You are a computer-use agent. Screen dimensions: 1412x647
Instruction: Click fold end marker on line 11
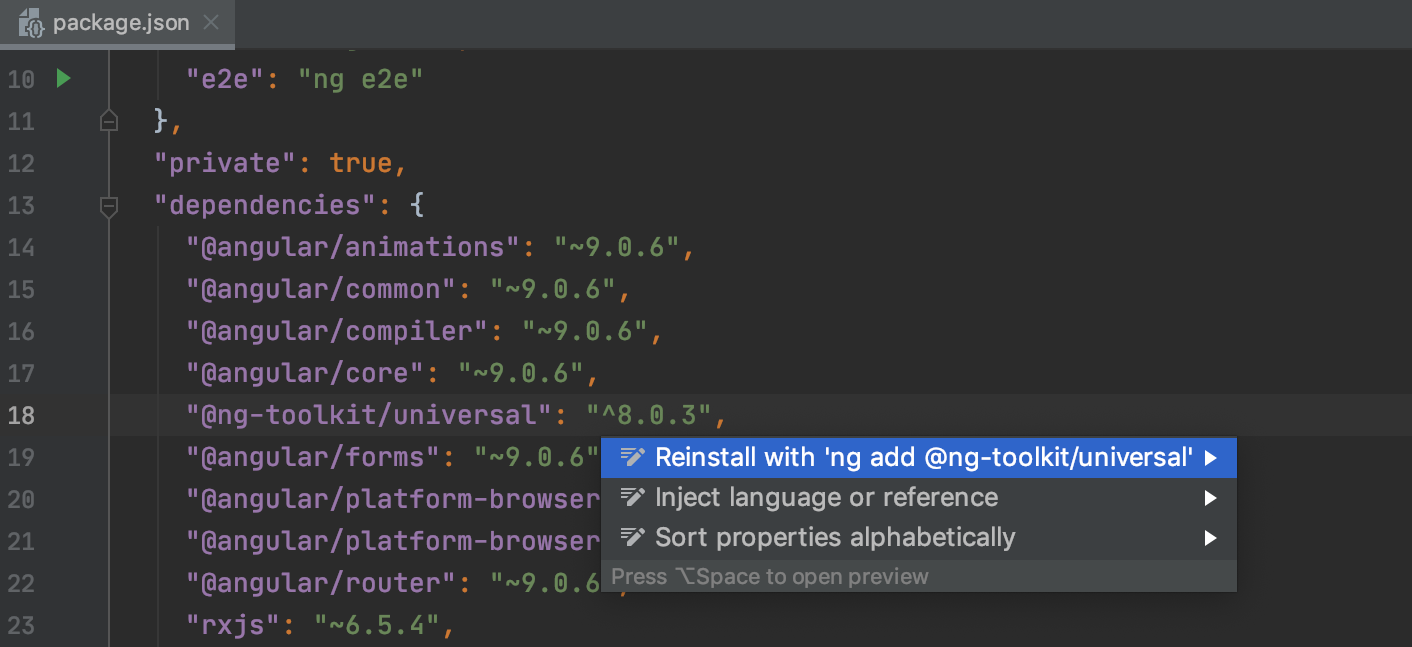(109, 121)
